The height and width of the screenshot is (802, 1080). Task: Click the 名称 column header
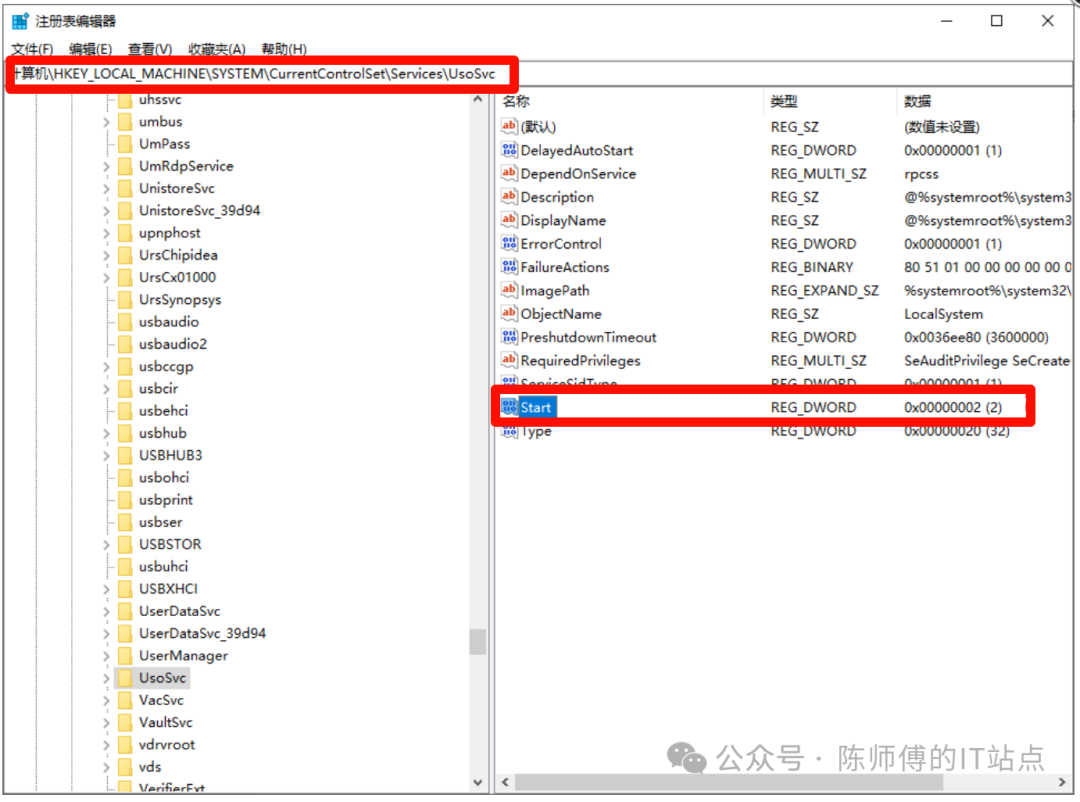point(516,101)
